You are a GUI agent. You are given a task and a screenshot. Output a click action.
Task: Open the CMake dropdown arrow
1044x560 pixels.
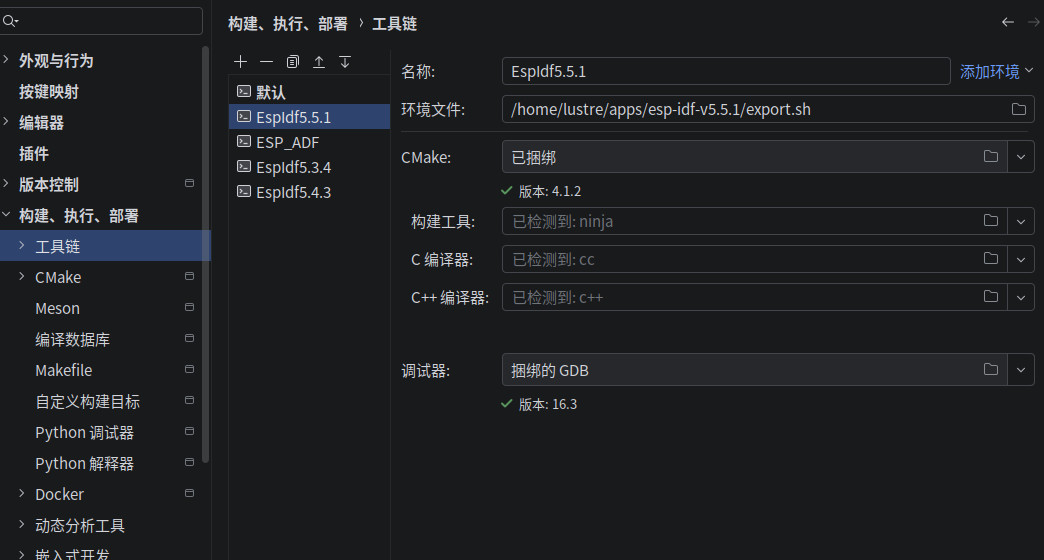[x=1021, y=157]
